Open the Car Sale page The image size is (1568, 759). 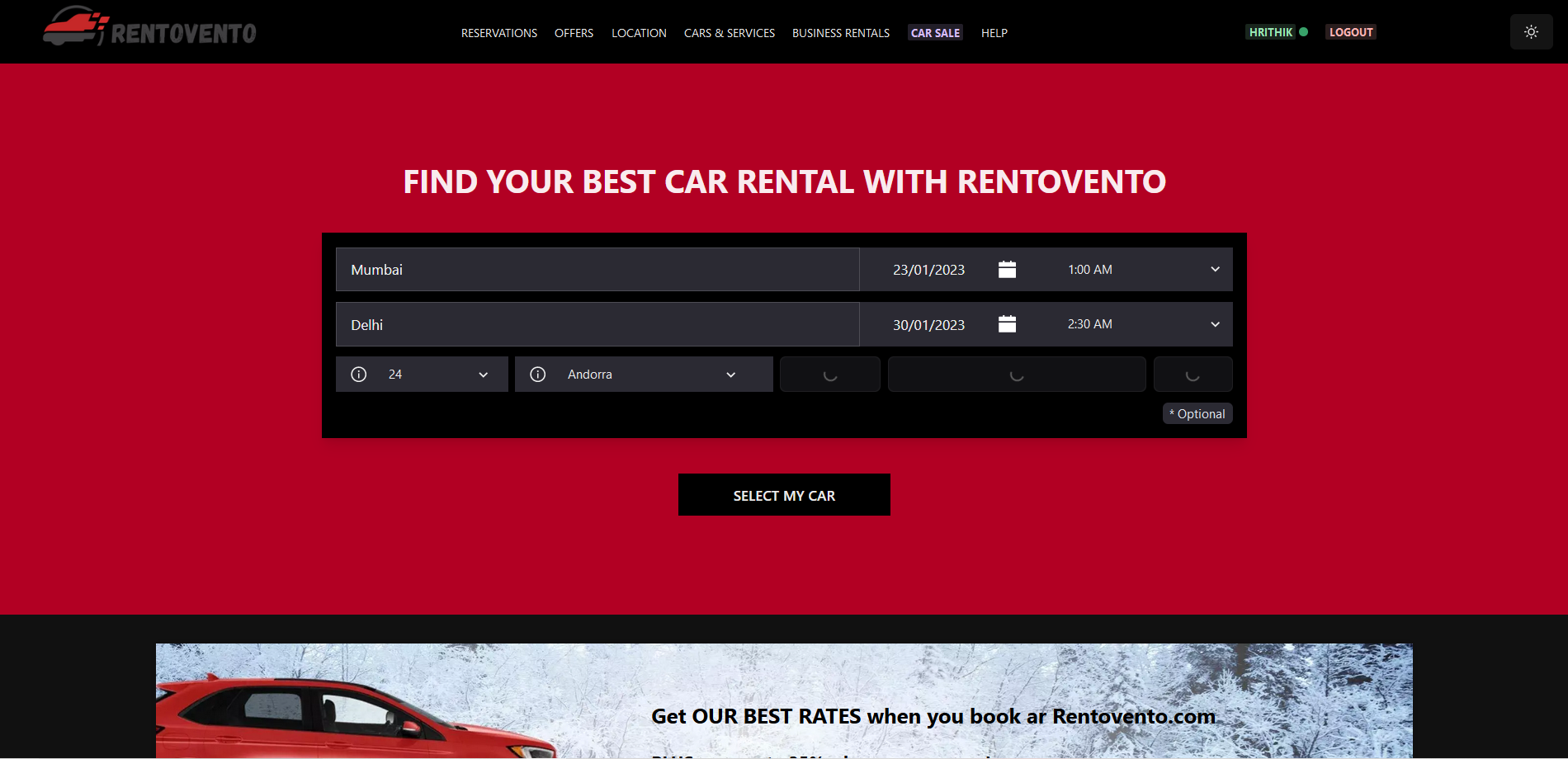(x=935, y=33)
